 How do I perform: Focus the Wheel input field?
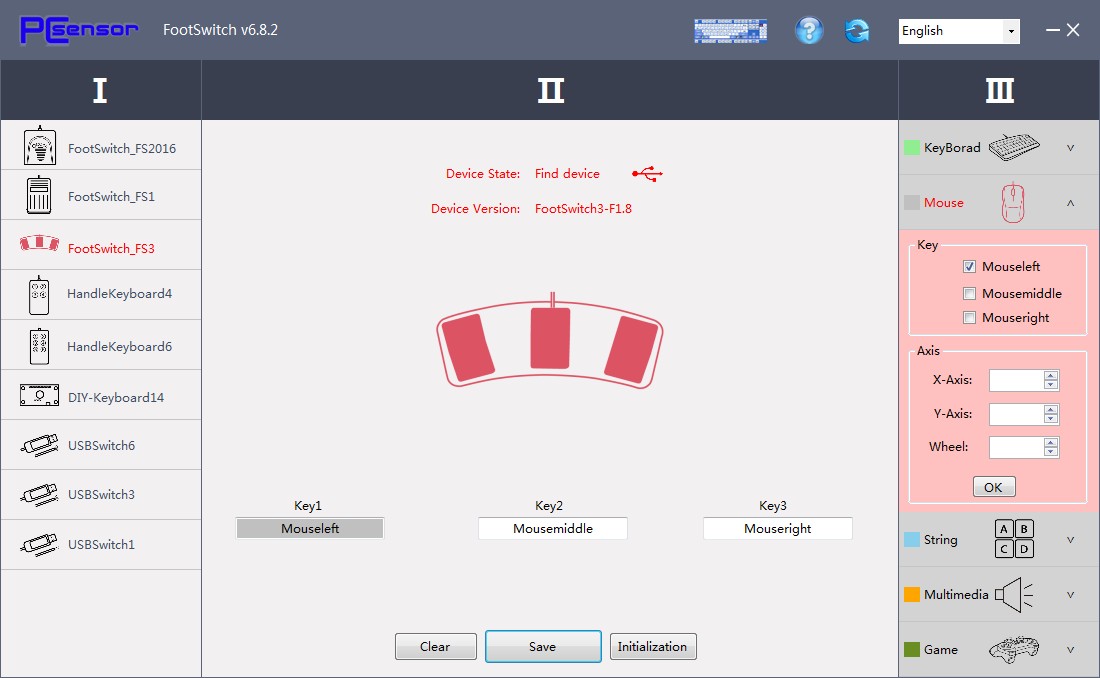point(1017,447)
